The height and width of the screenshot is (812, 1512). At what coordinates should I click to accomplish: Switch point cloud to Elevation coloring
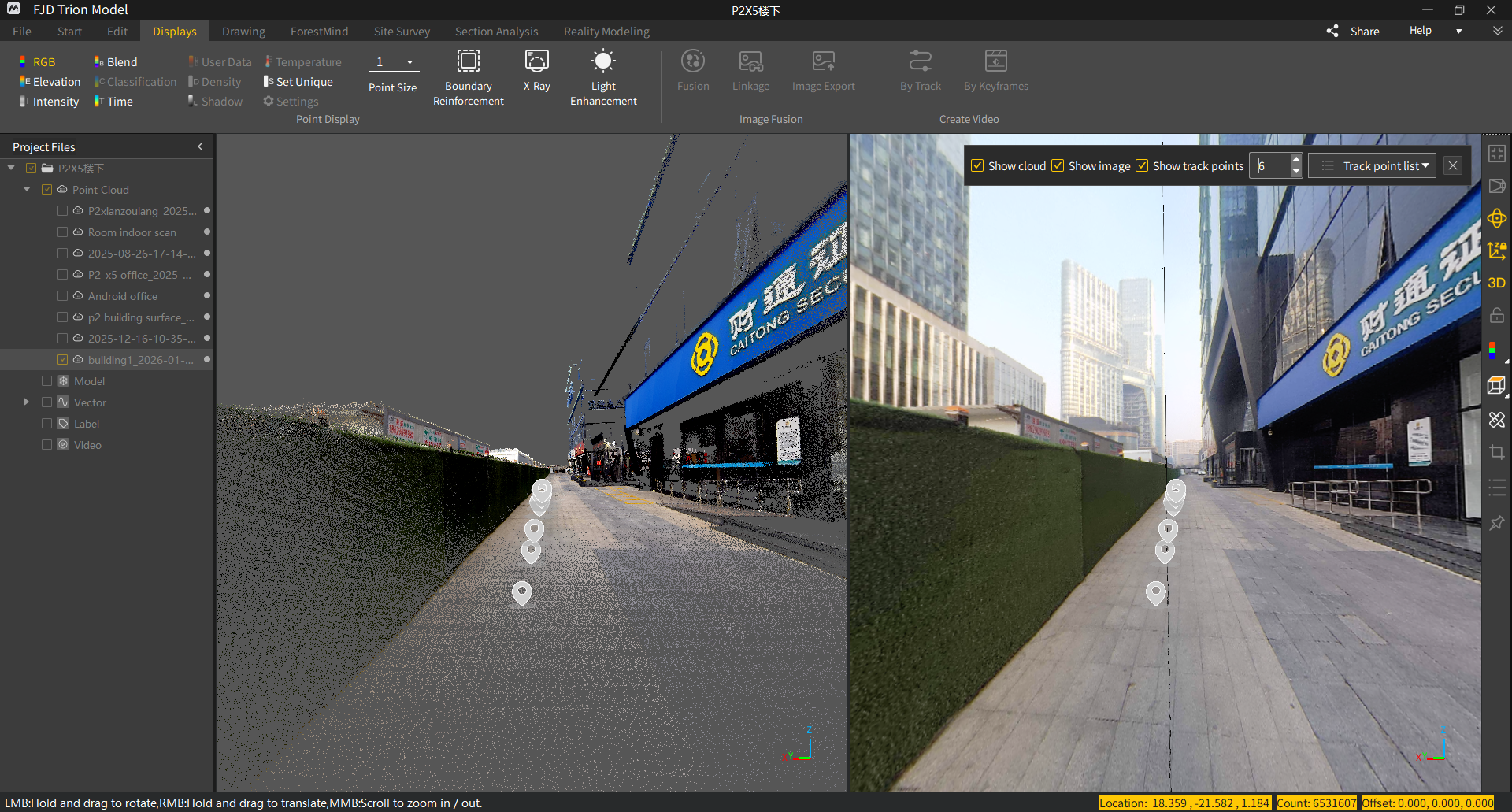(50, 82)
